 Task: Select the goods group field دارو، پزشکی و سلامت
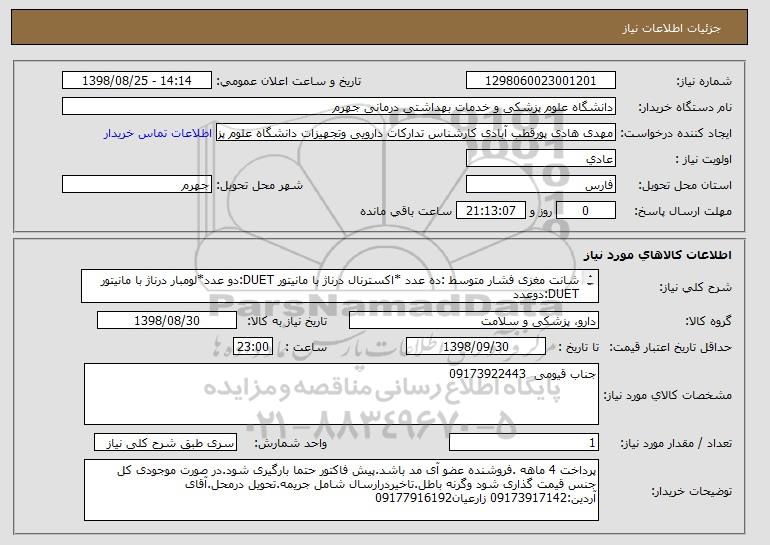474,321
